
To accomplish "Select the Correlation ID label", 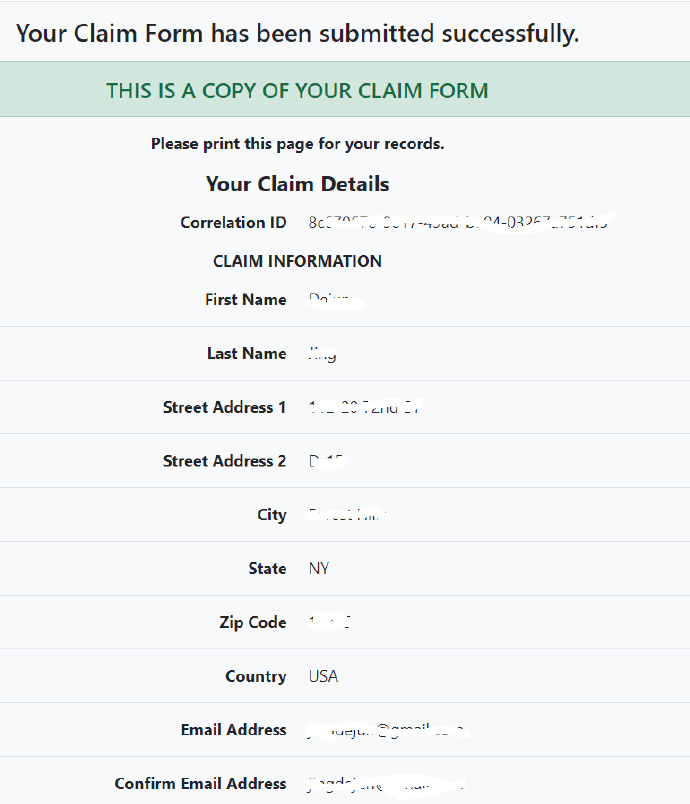I will tap(233, 223).
